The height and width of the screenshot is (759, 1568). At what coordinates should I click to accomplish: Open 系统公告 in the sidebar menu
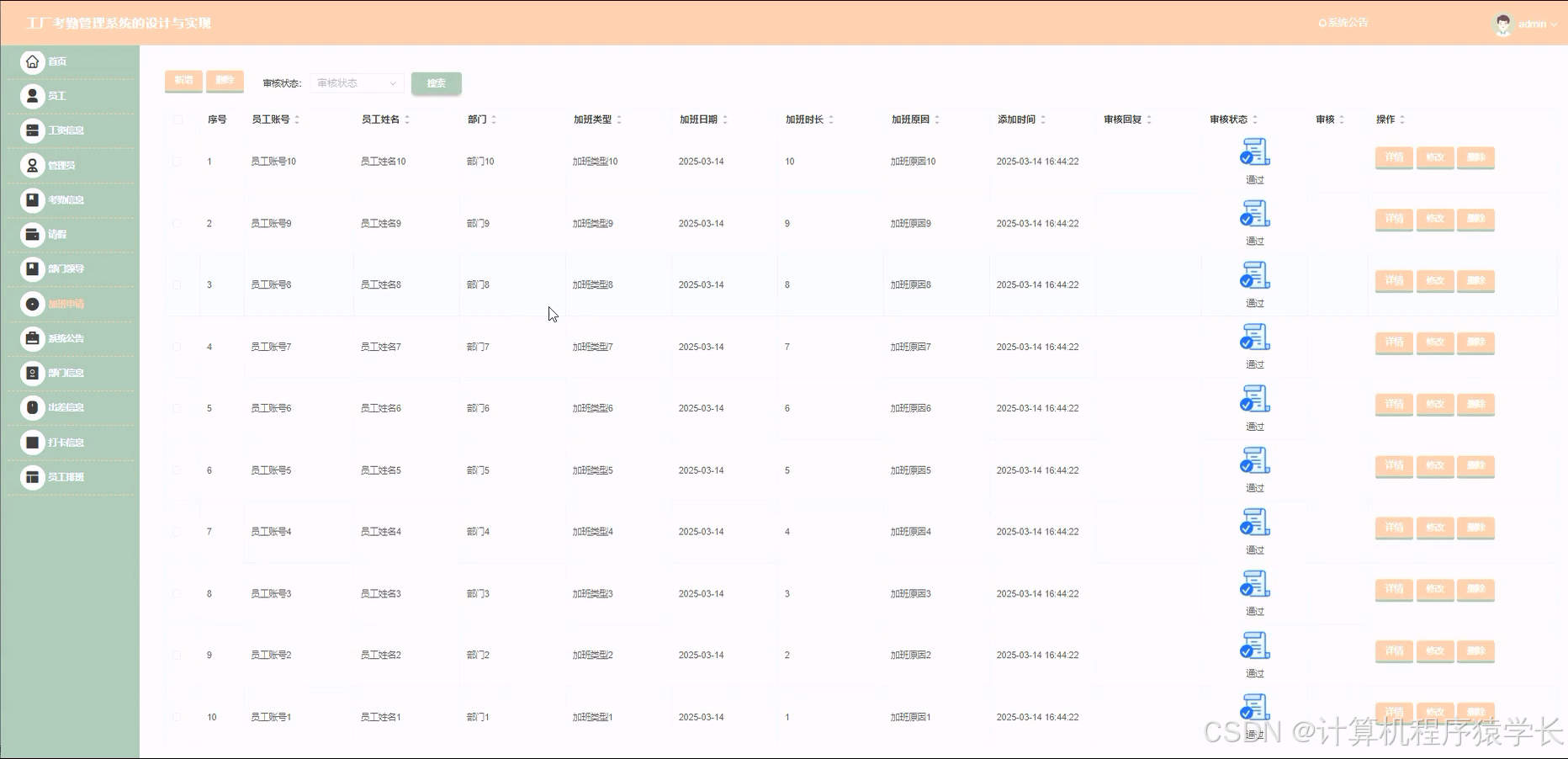pyautogui.click(x=71, y=338)
